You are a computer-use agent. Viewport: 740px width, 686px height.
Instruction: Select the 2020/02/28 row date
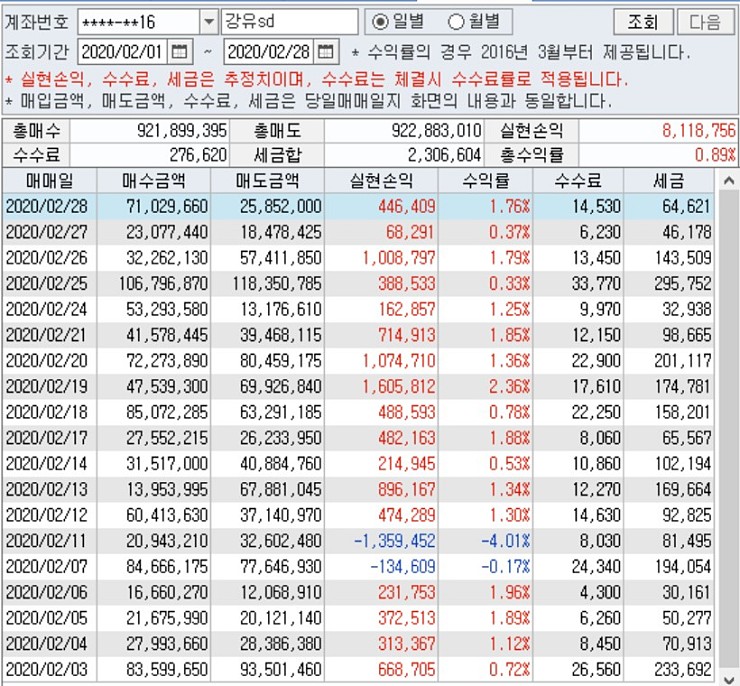coord(47,207)
